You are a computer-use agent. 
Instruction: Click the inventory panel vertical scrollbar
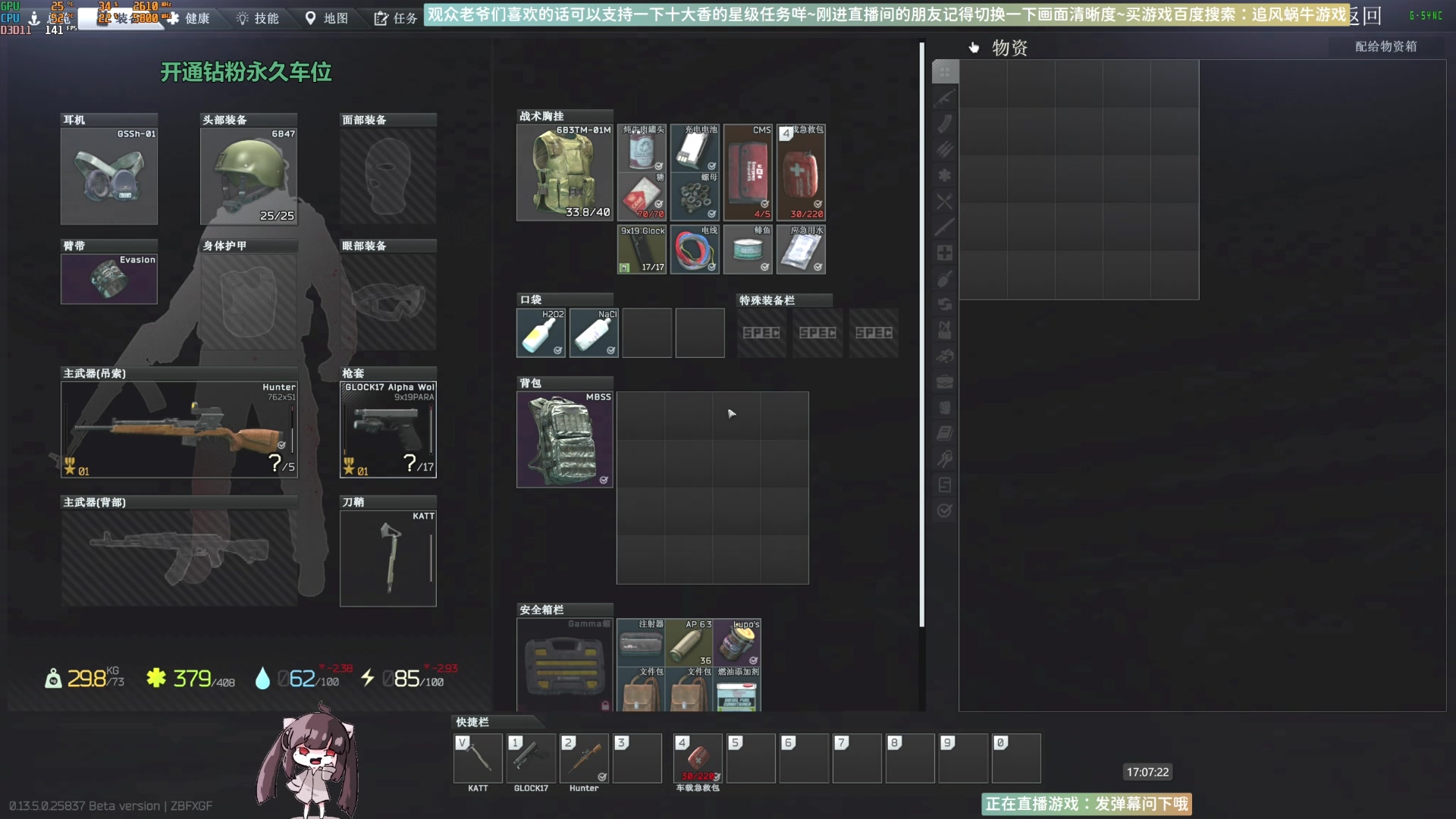coord(922,334)
